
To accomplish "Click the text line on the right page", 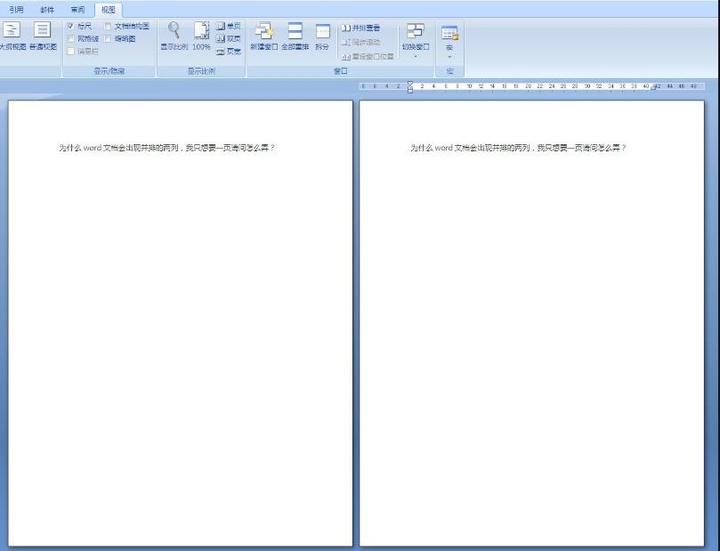I will click(x=518, y=148).
